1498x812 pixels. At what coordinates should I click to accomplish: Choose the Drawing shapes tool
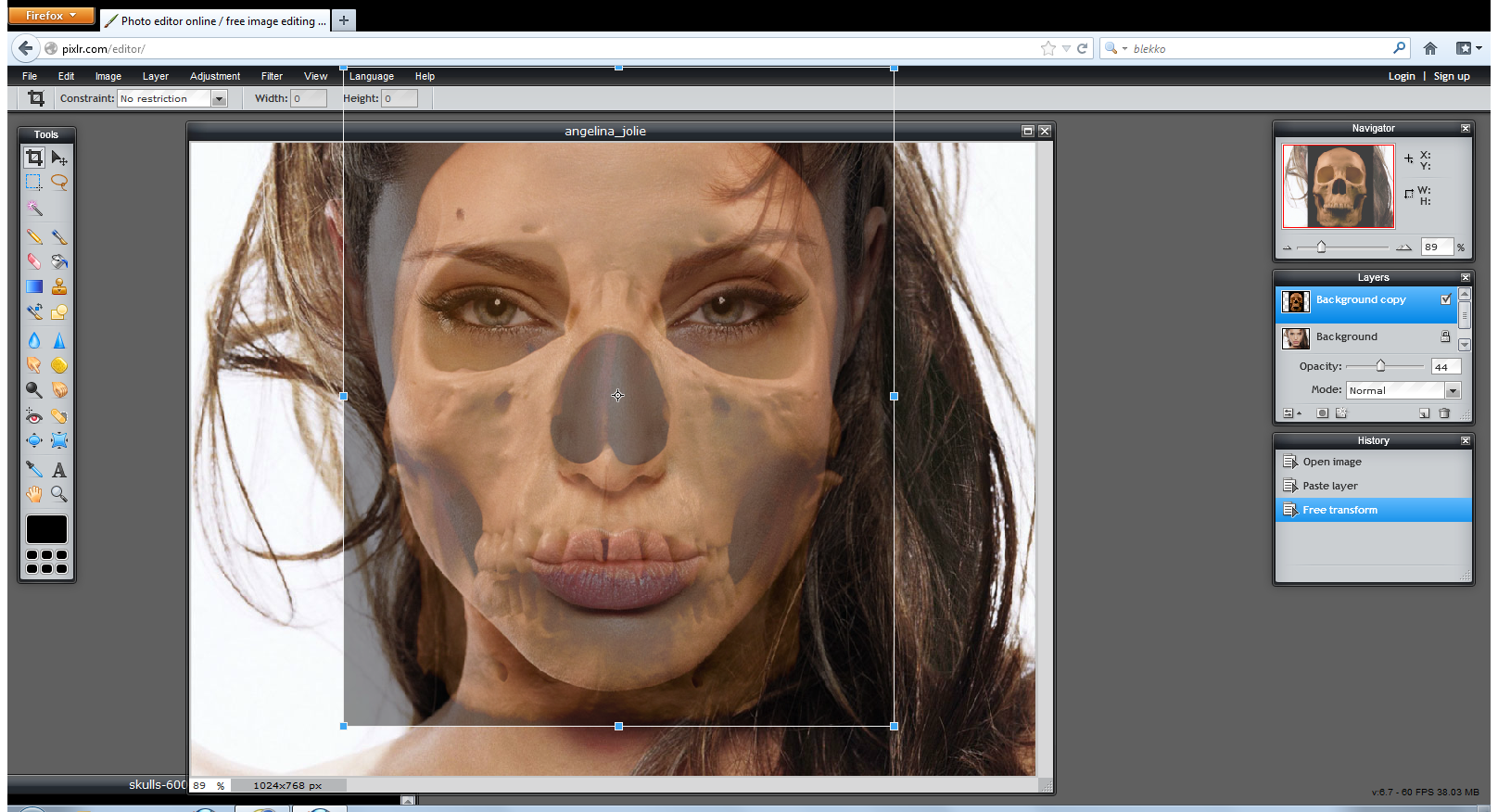(59, 311)
